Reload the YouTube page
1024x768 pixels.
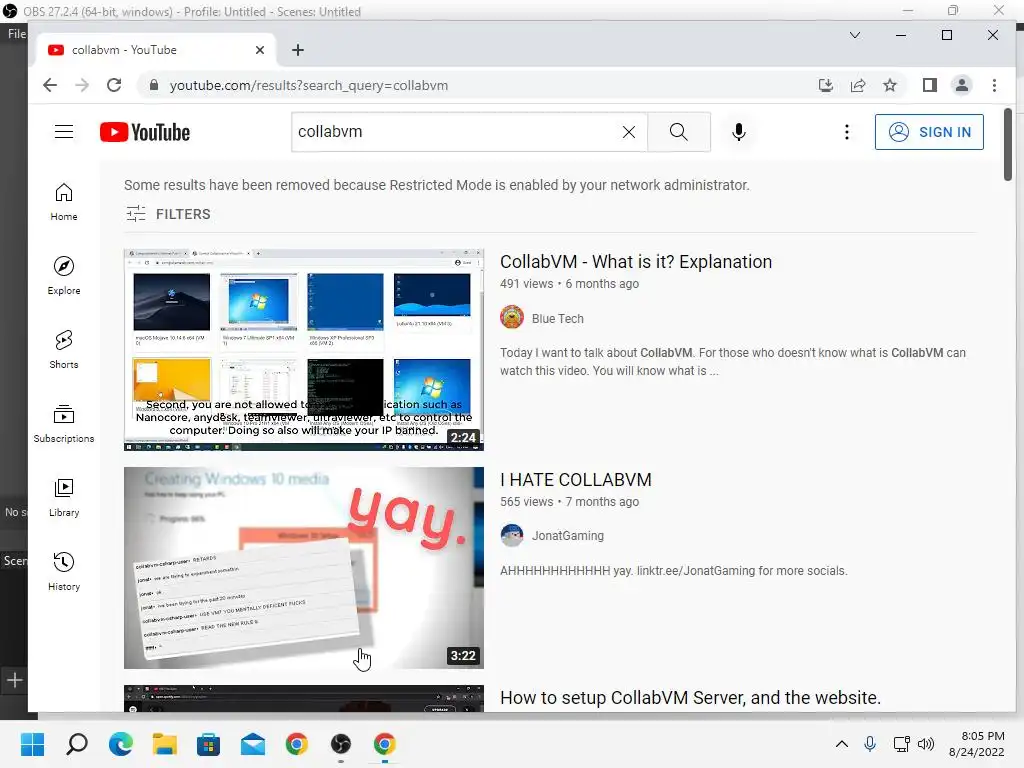pyautogui.click(x=114, y=86)
